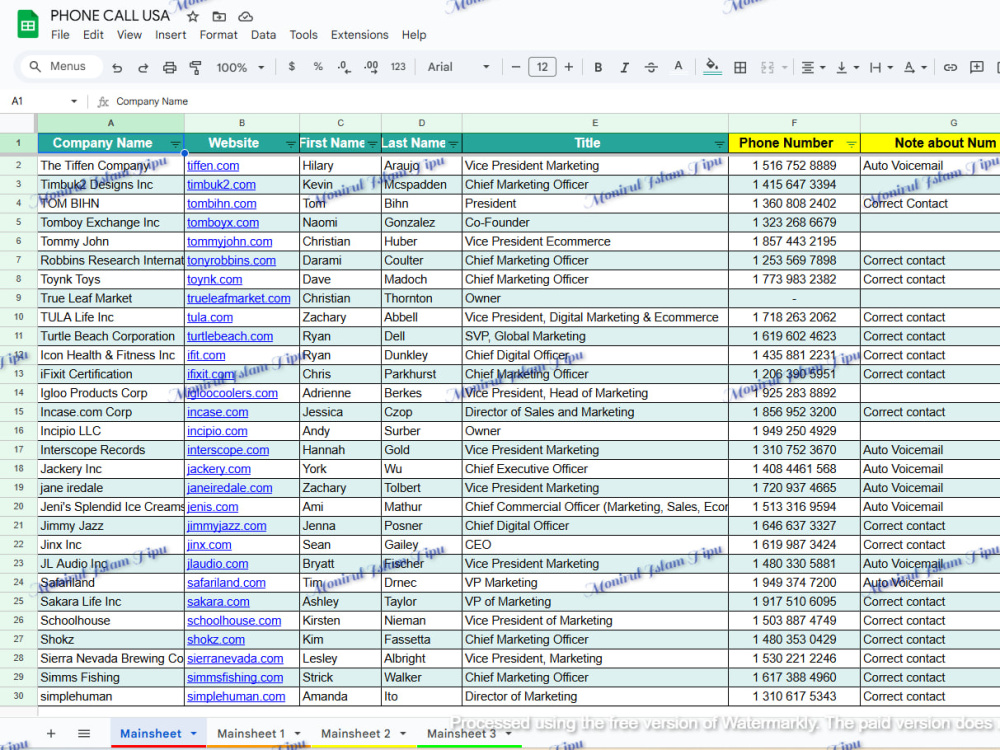This screenshot has width=1000, height=750.
Task: Toggle Bold formatting
Action: tap(598, 67)
